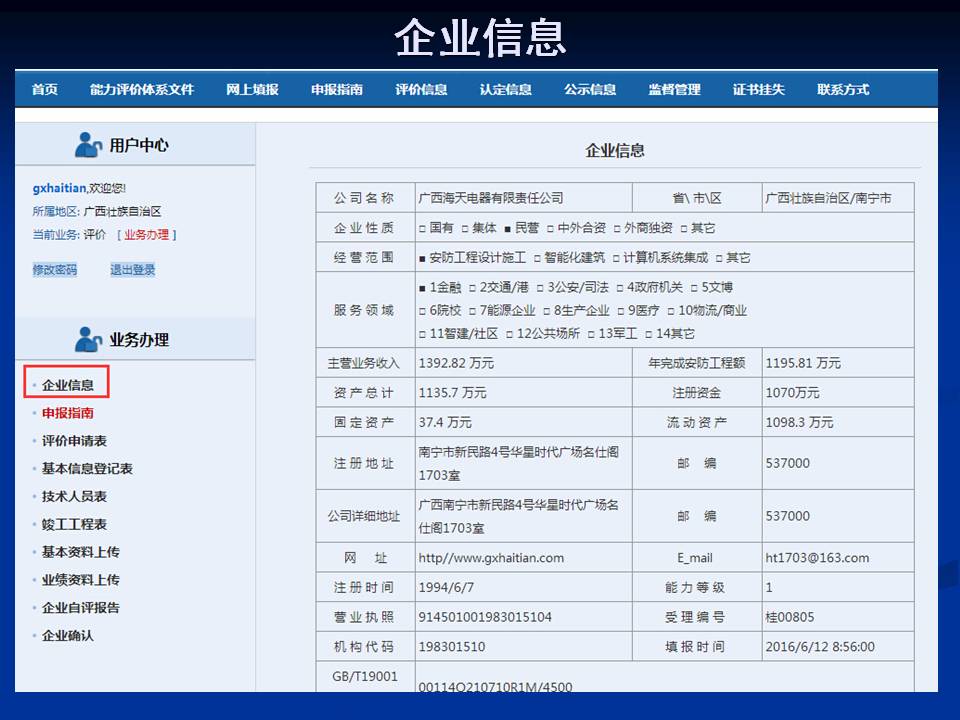960x720 pixels.
Task: Check the 集体 checkbox
Action: click(465, 229)
